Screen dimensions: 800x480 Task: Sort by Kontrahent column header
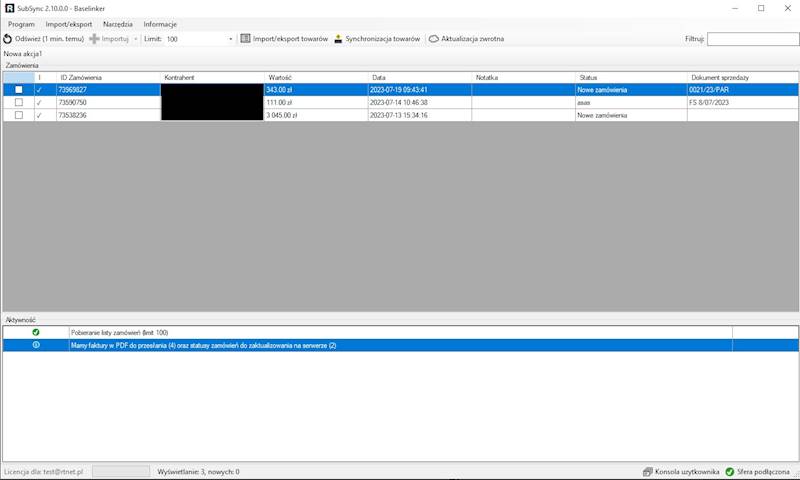click(212, 78)
